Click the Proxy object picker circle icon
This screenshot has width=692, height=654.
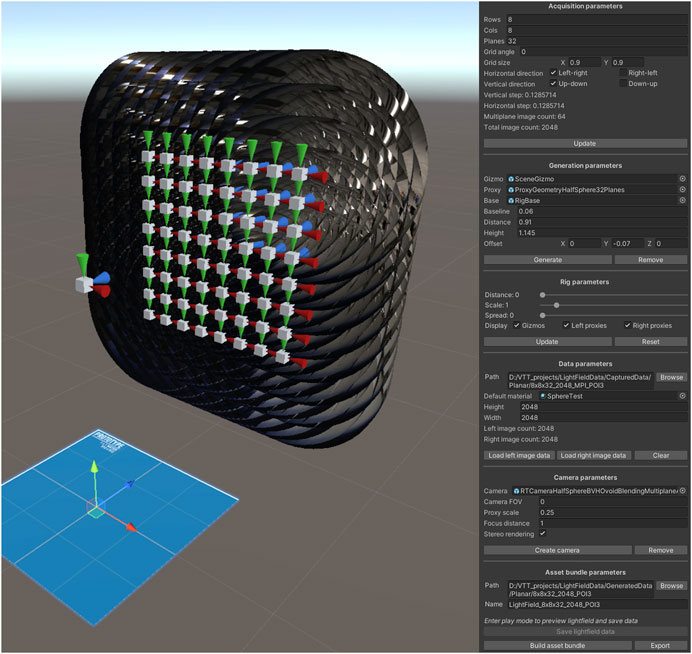pyautogui.click(x=682, y=189)
